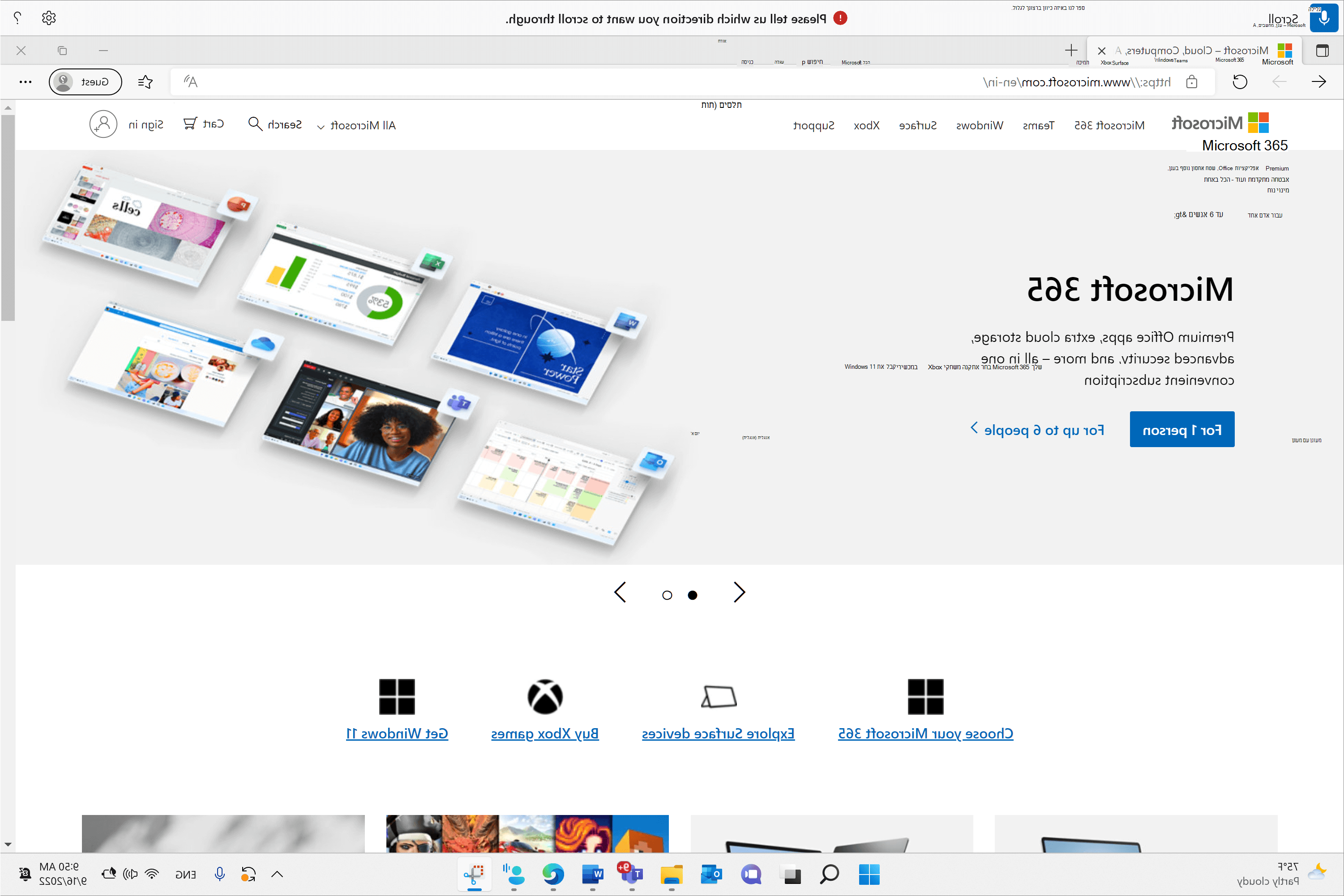Click the page vertical scrollbar thumb

tap(8, 217)
